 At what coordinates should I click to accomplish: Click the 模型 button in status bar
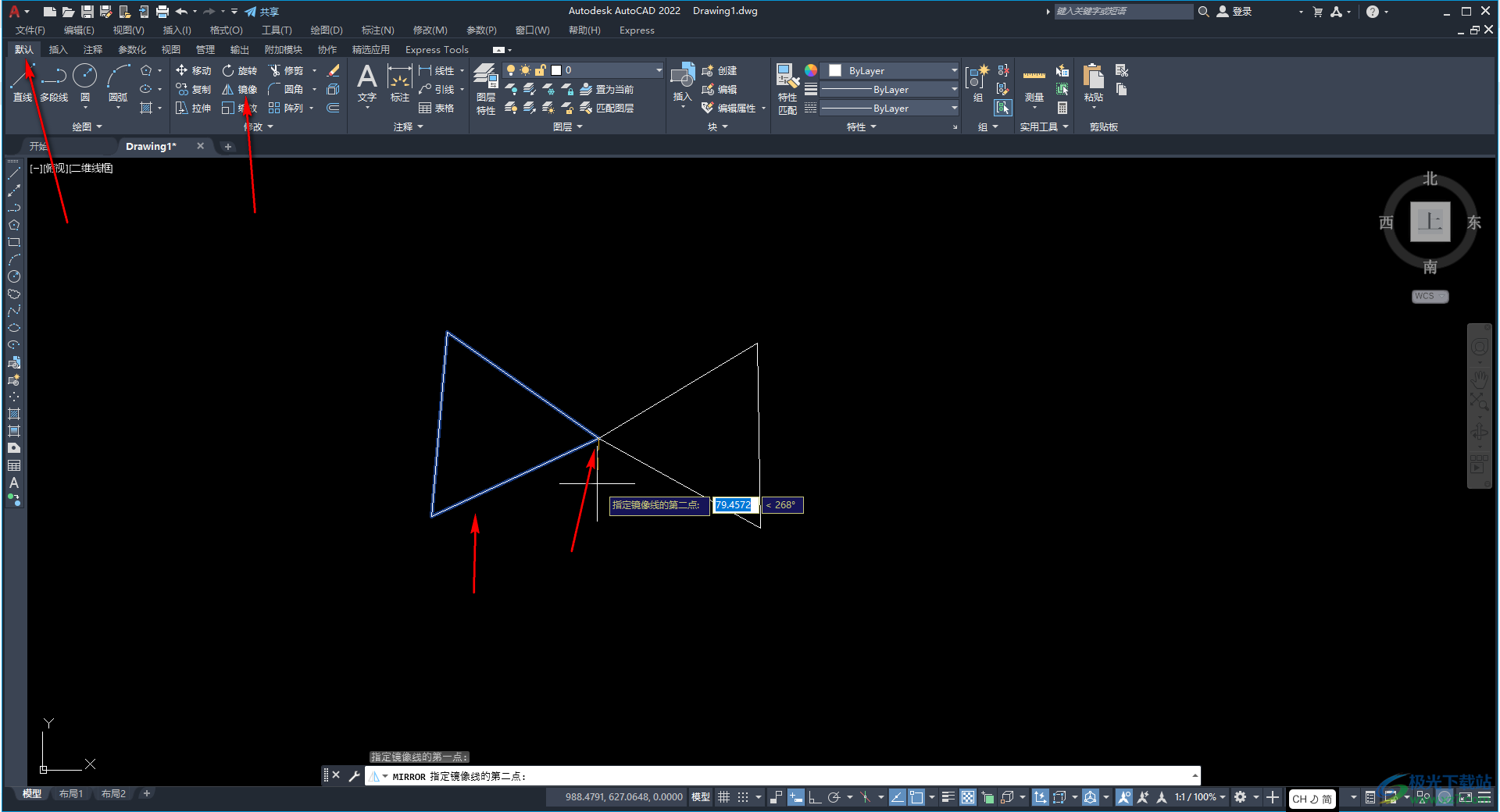tap(700, 797)
